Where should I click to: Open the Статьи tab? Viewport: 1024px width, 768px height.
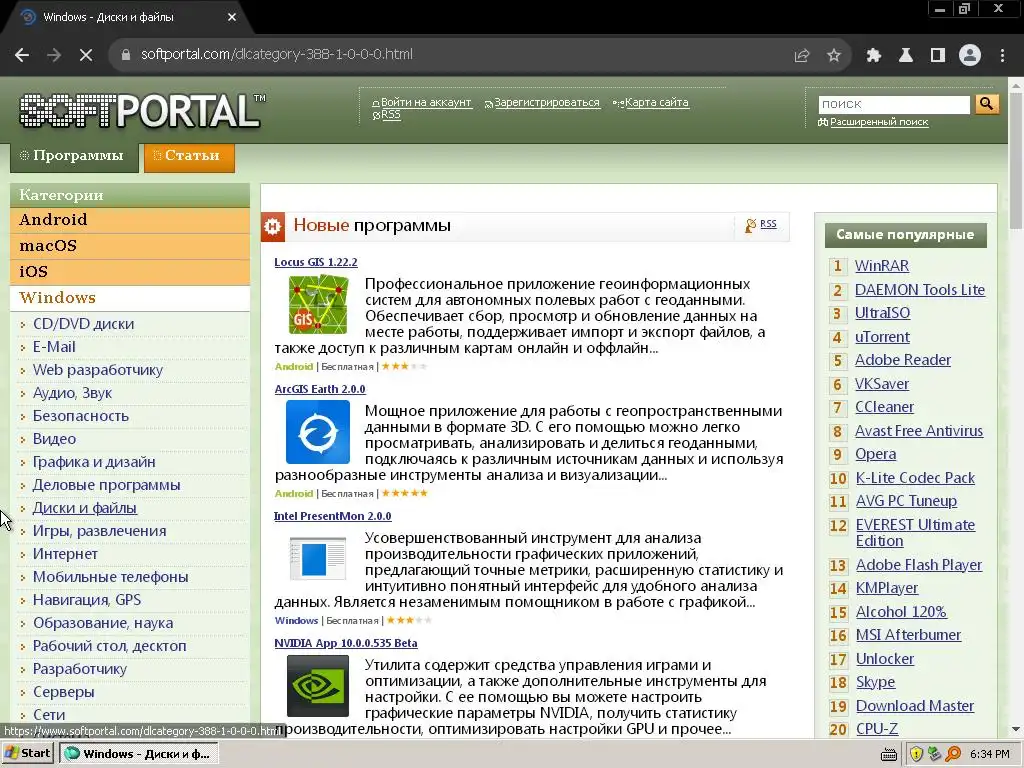pos(189,157)
